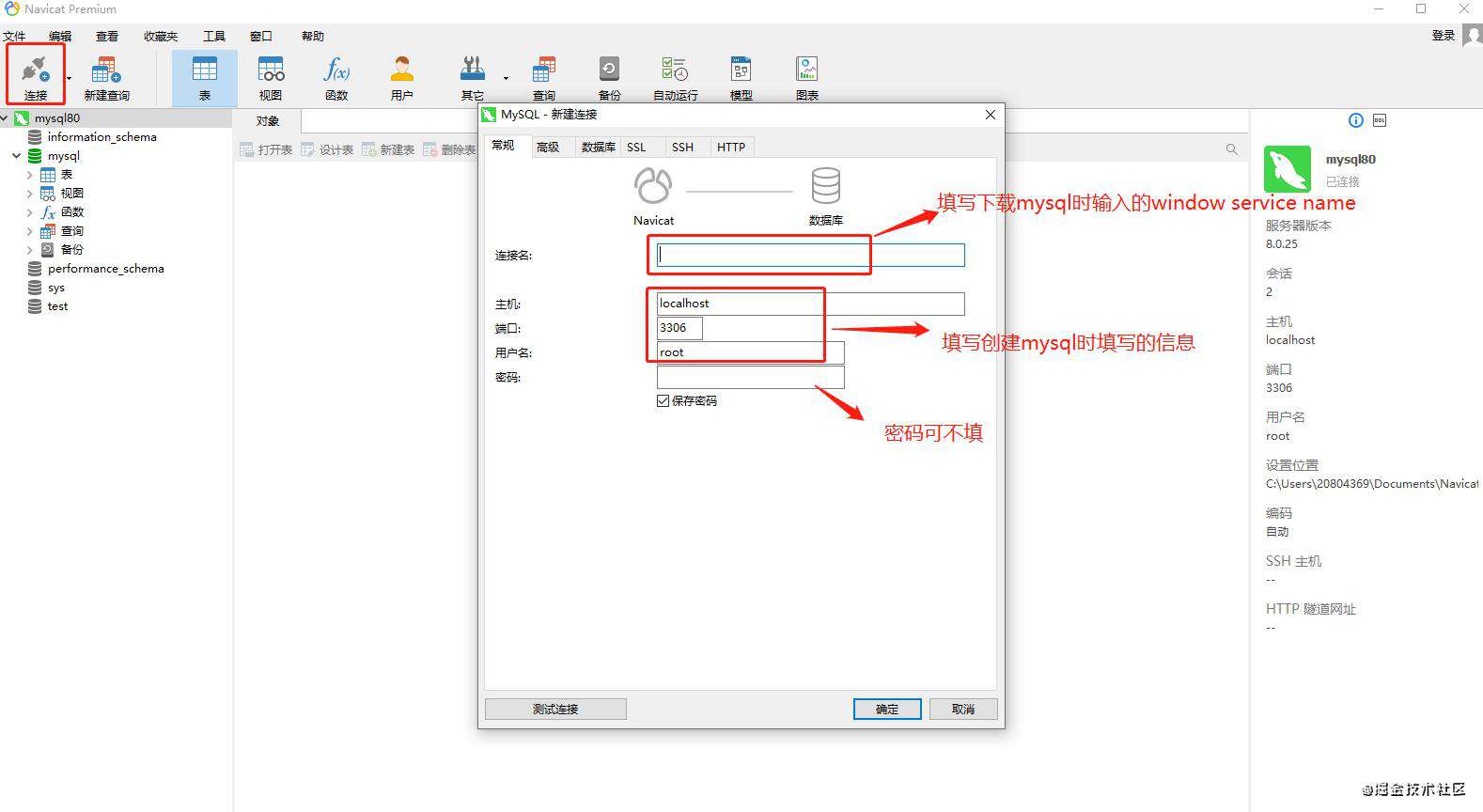Open the 收藏夹 menu
The image size is (1483, 812).
pos(161,37)
